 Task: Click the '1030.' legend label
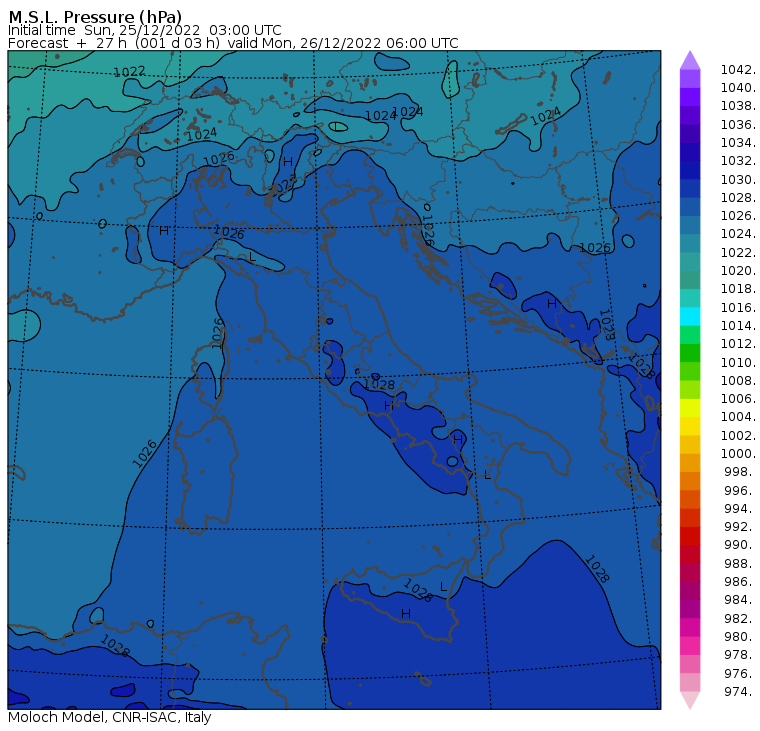point(738,179)
